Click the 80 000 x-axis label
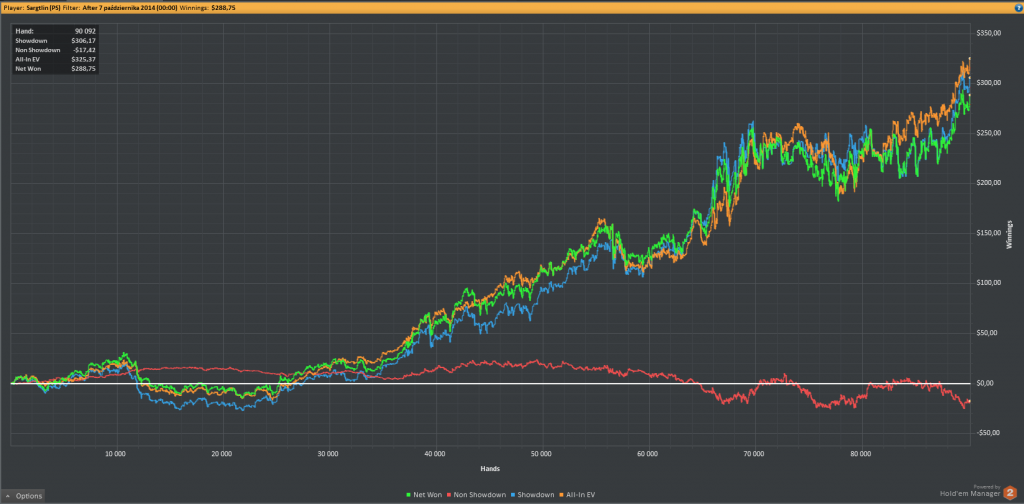The height and width of the screenshot is (504, 1024). coord(861,452)
